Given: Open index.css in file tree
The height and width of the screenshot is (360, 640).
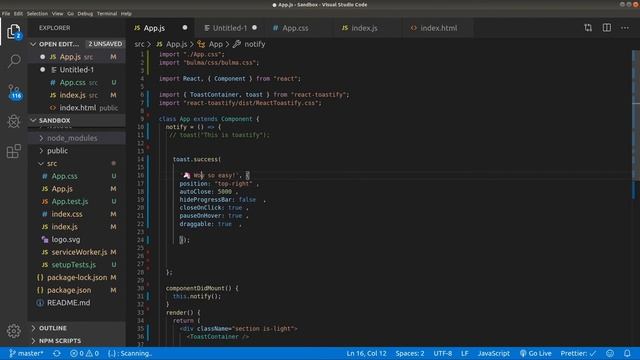Looking at the screenshot, I should click(x=77, y=214).
